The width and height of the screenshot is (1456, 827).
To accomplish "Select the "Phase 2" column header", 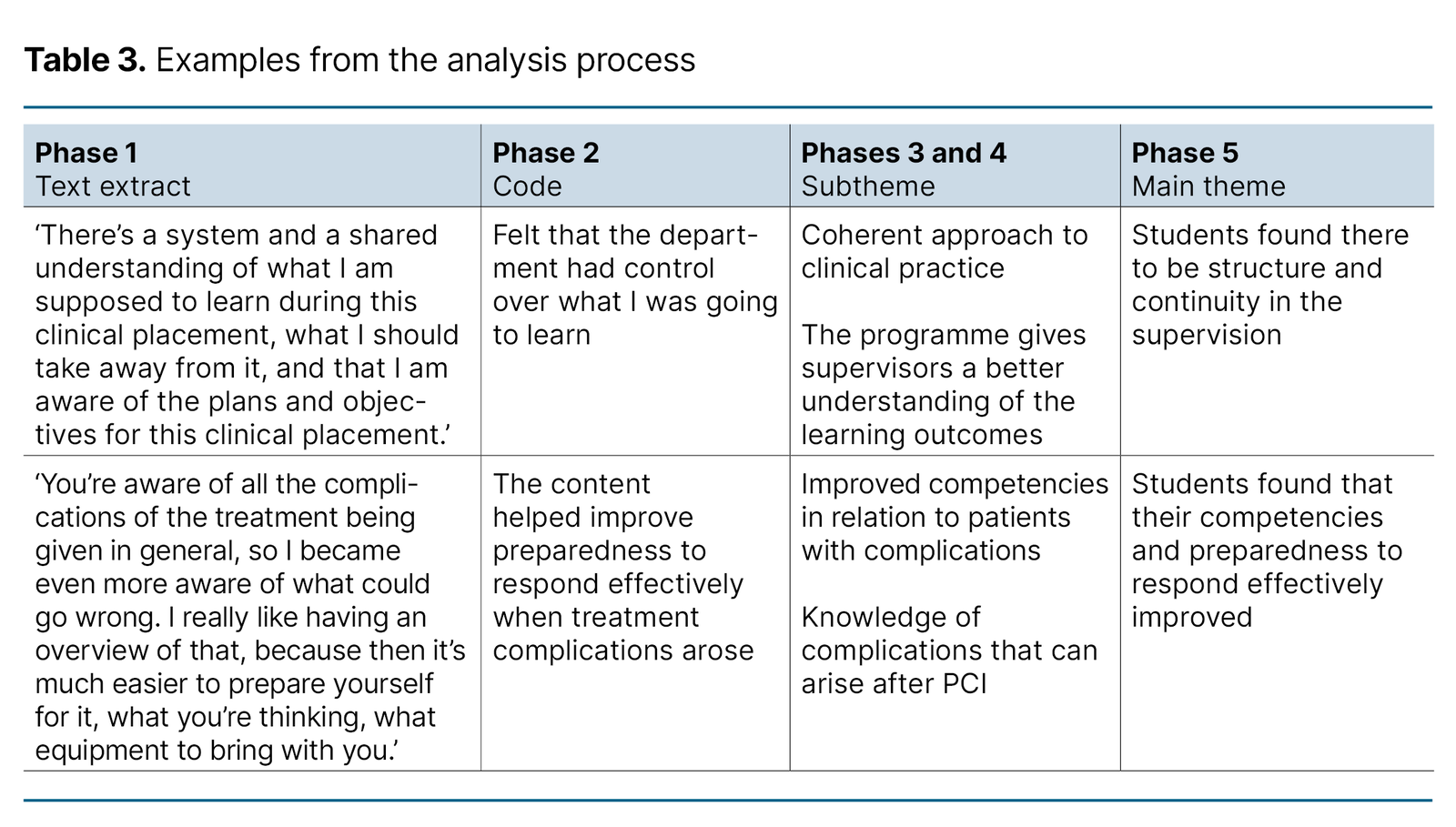I will (546, 153).
